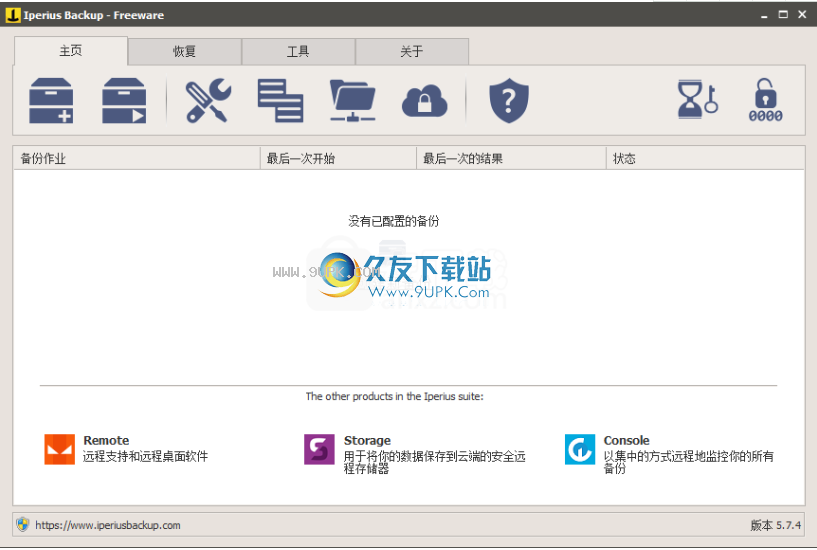Create a new backup job icon
Viewport: 817px width, 550px height.
click(51, 101)
